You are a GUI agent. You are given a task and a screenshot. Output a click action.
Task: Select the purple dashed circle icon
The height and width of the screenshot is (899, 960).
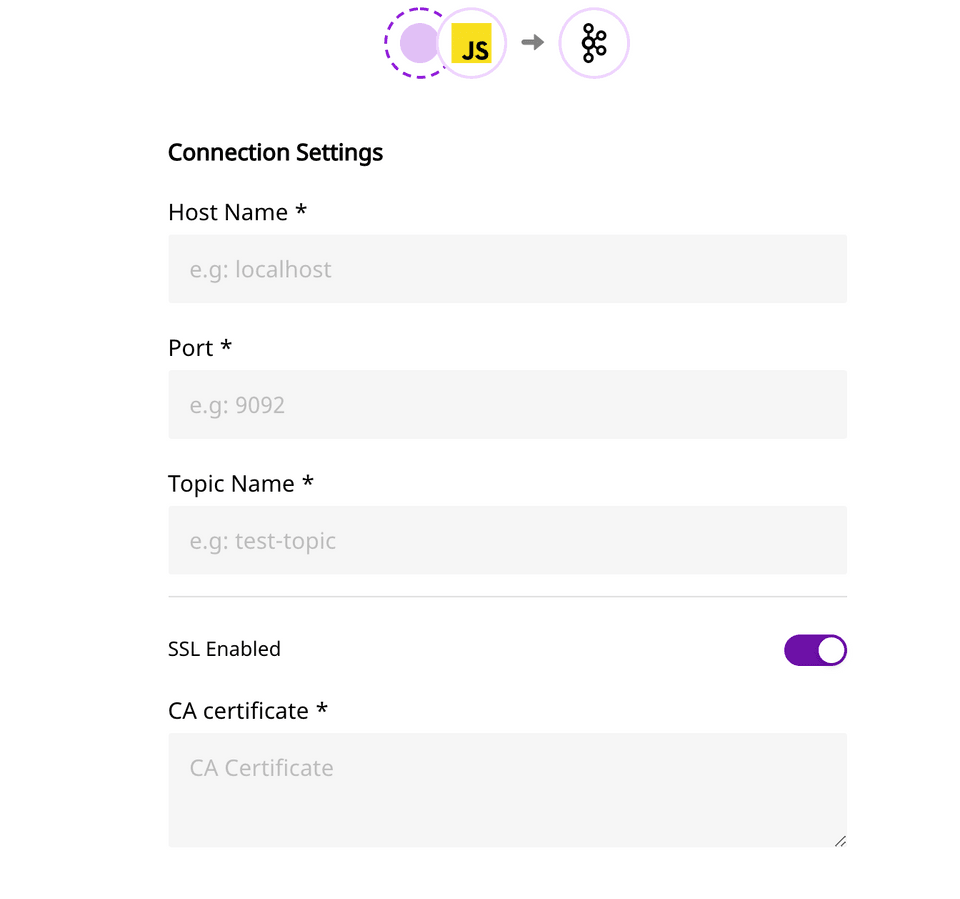coord(418,43)
